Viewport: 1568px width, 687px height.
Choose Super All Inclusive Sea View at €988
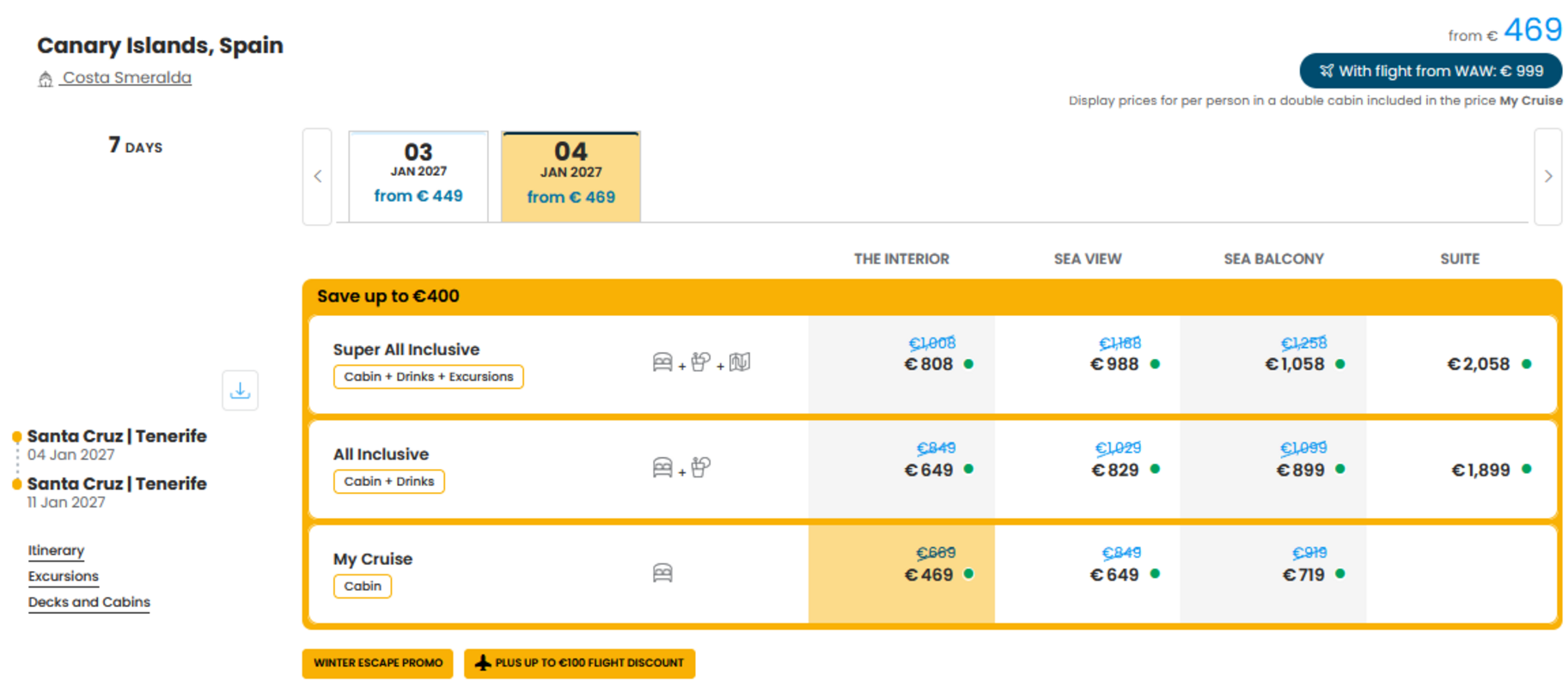click(1088, 364)
